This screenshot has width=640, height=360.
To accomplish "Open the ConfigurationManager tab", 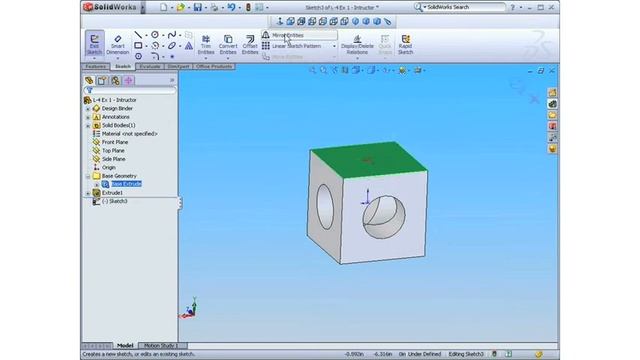I will (116, 80).
